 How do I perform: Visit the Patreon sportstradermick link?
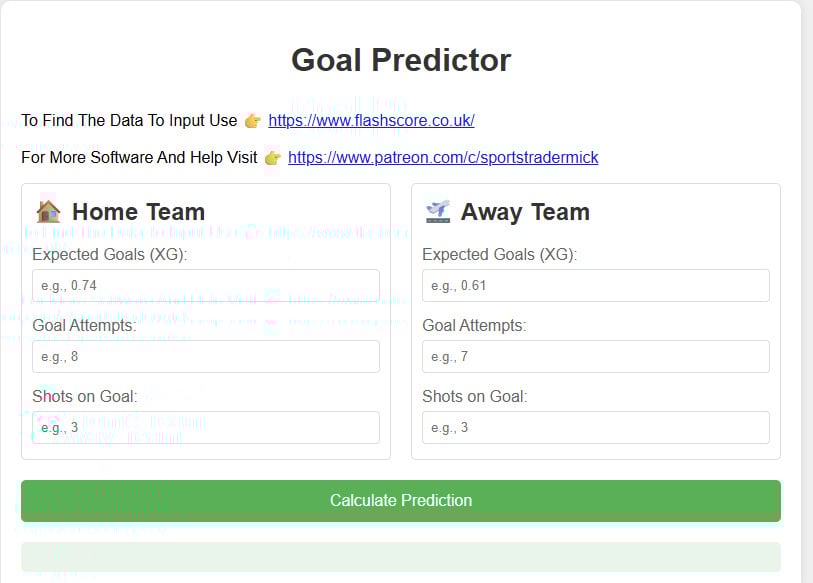pos(443,158)
